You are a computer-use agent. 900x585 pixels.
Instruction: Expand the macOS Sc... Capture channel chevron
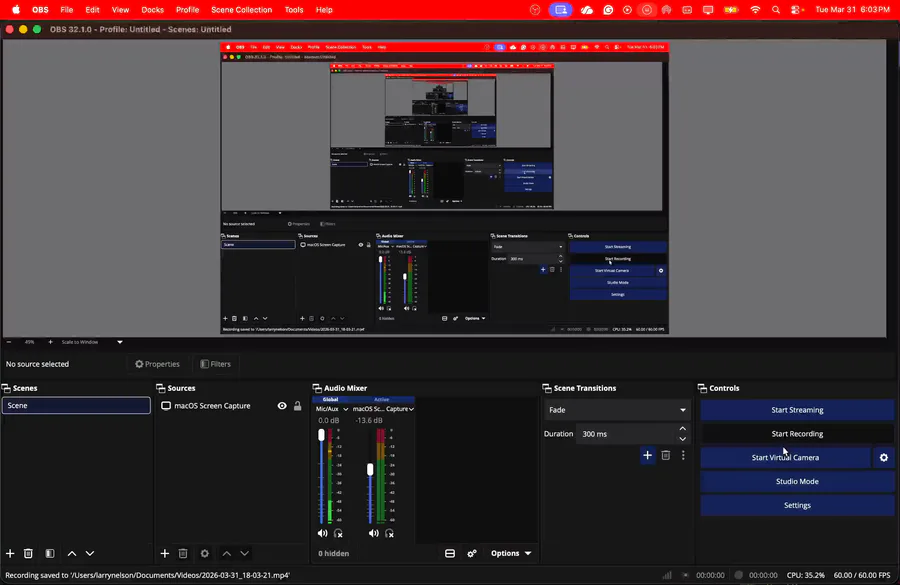(412, 409)
